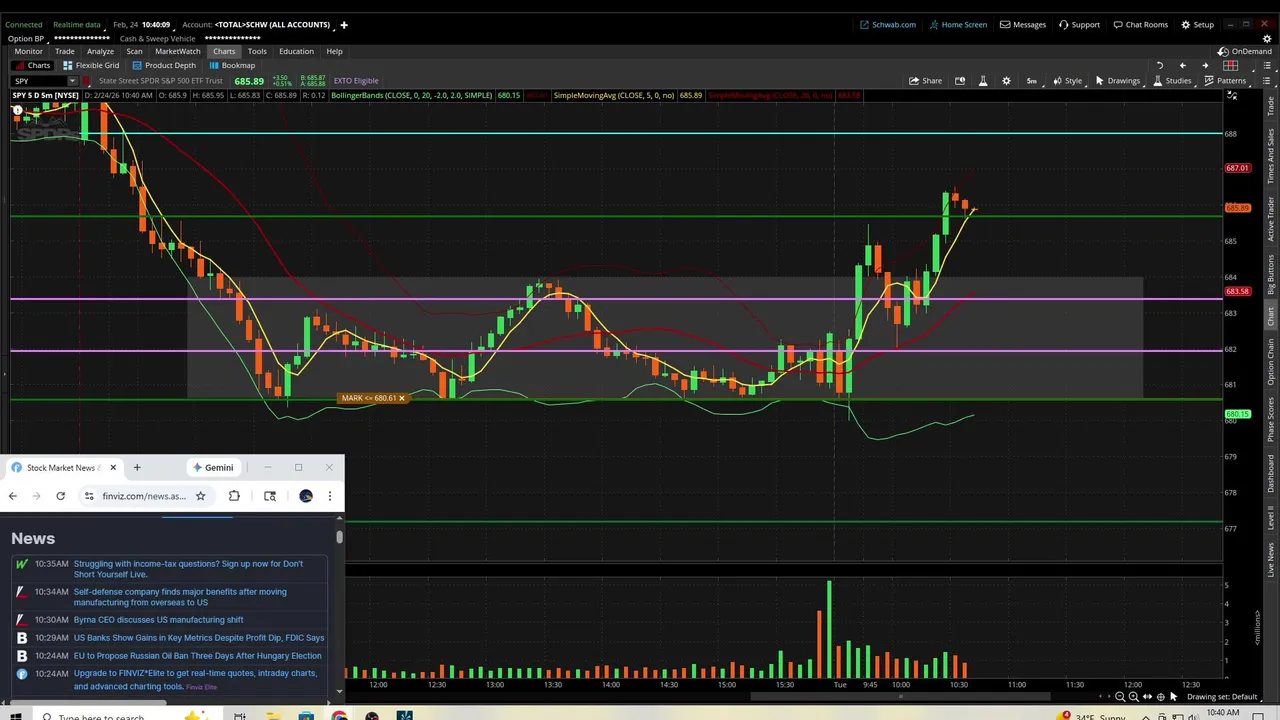Image resolution: width=1280 pixels, height=720 pixels.
Task: Click the SPY symbol input field
Action: [x=38, y=81]
